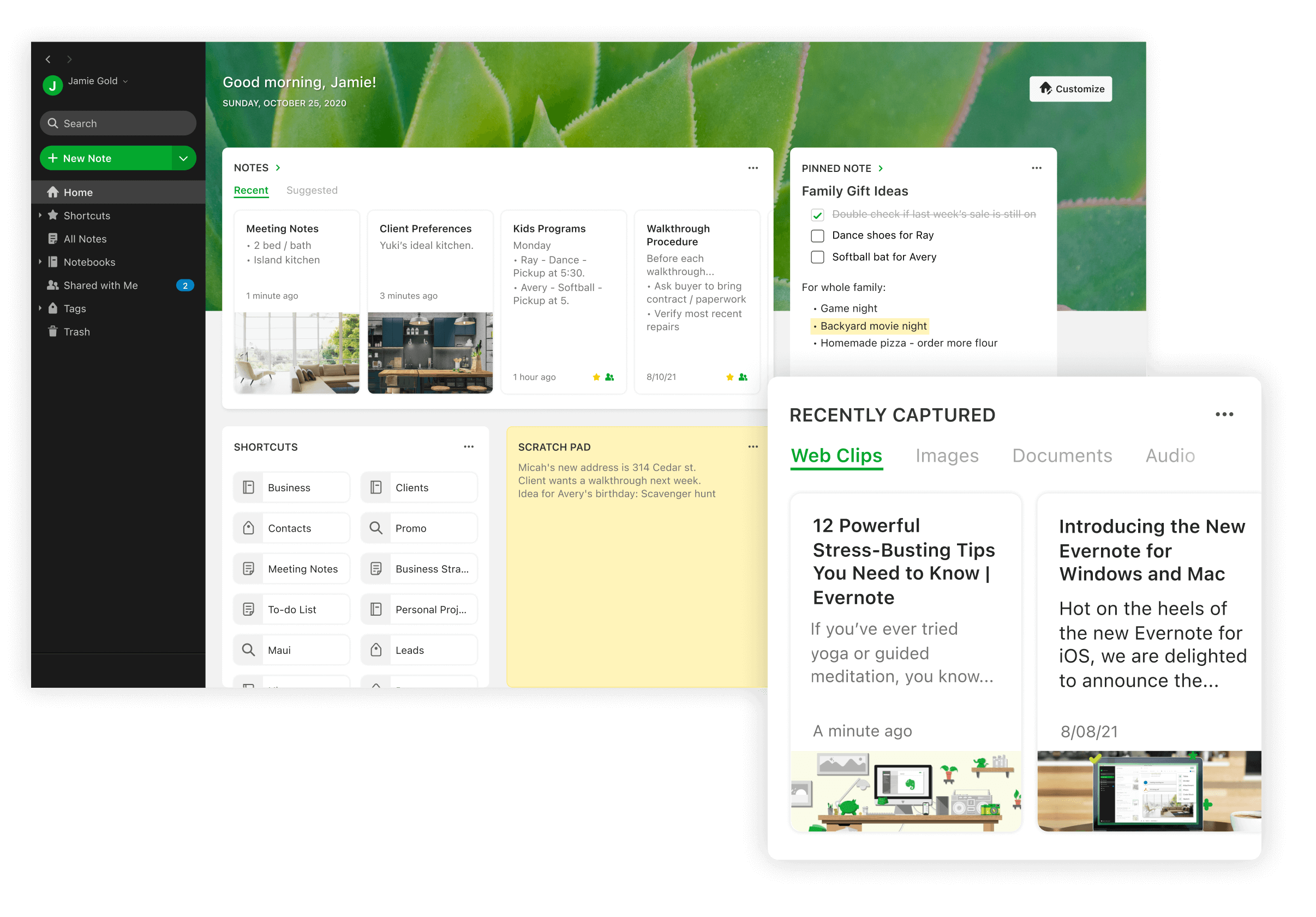The height and width of the screenshot is (917, 1316).
Task: Check the 'Softball bat for Avery' box
Action: click(817, 257)
